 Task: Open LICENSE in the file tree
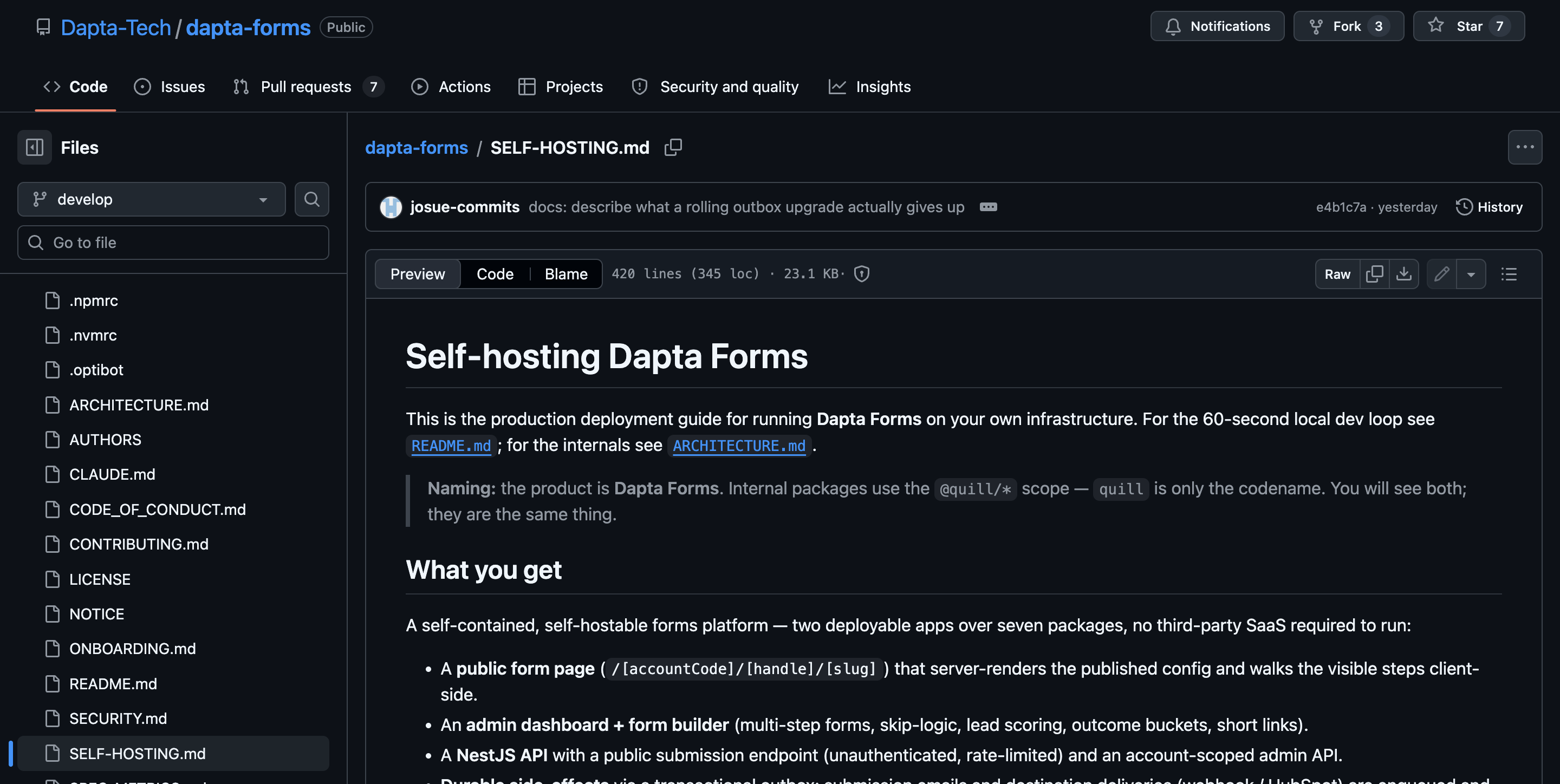pyautogui.click(x=173, y=579)
